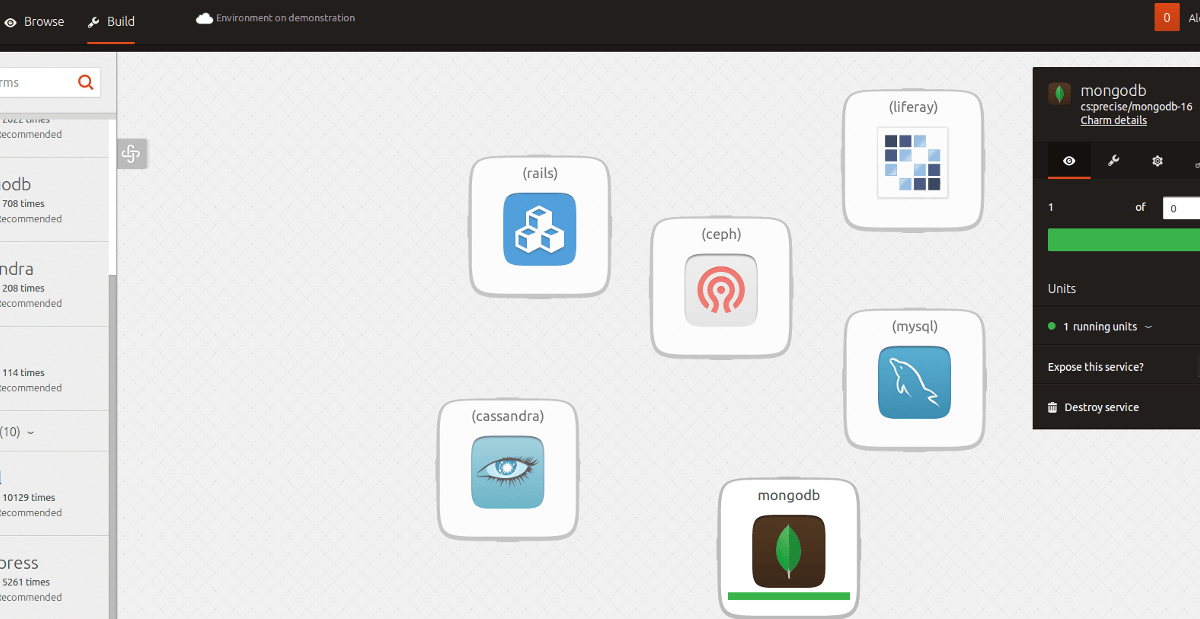
Task: Click the orange notifications counter badge
Action: (1166, 17)
